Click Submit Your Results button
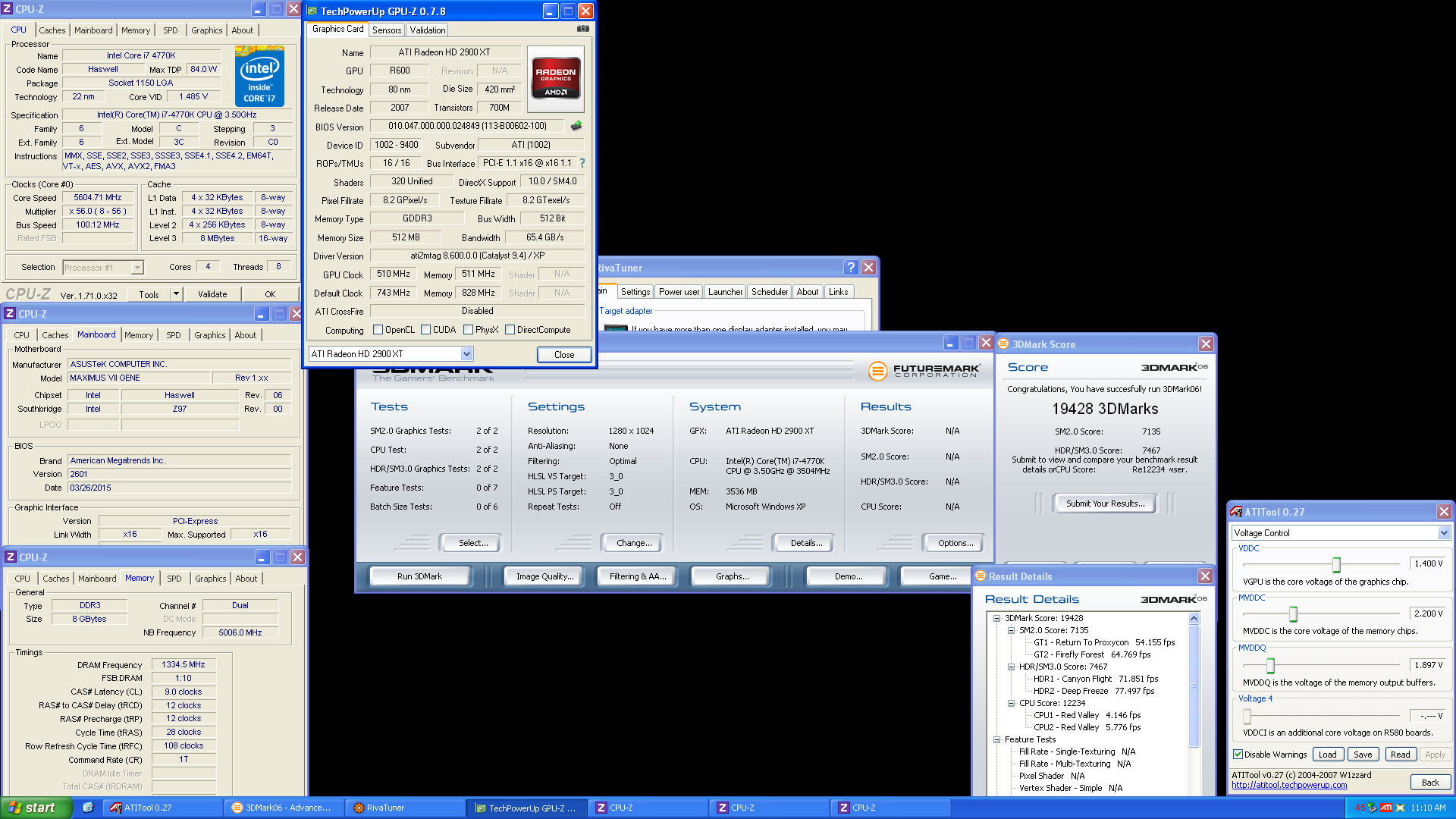Image resolution: width=1456 pixels, height=819 pixels. pos(1105,504)
